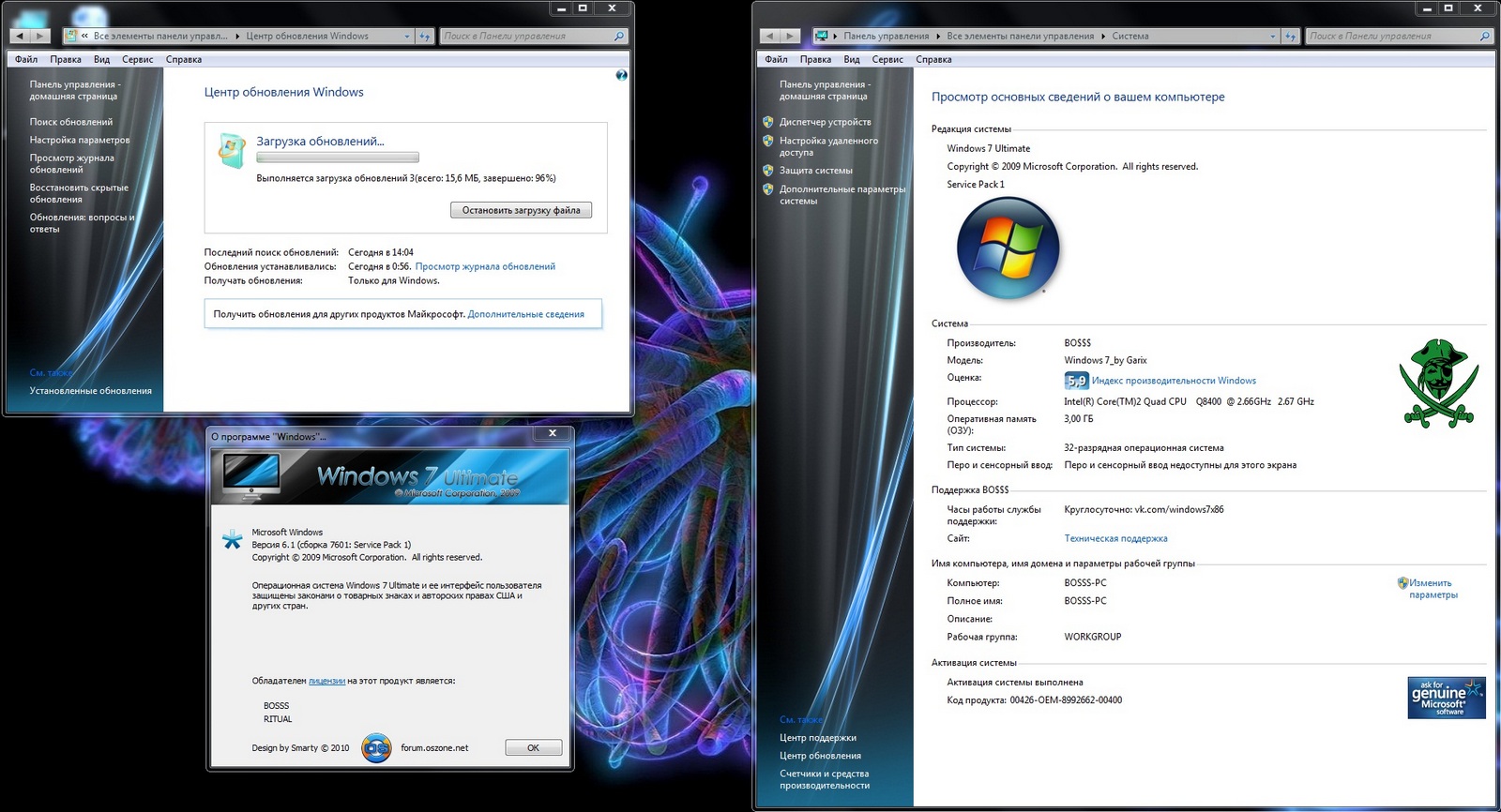Click Панель управления домашняя страница in System sidebar
The image size is (1501, 812).
coord(825,90)
